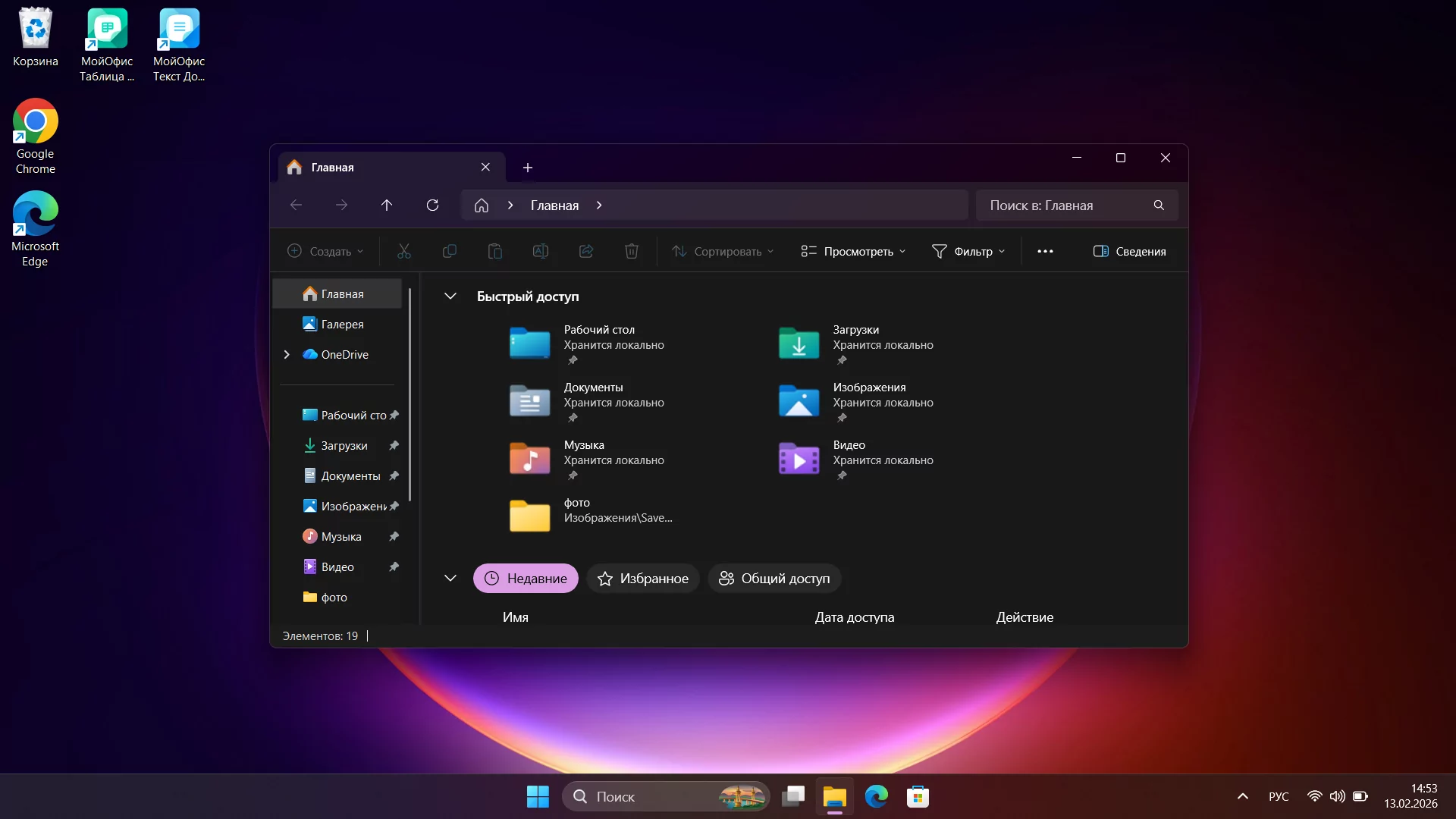This screenshot has width=1456, height=819.
Task: Expand OneDrive in the sidebar
Action: (x=286, y=354)
